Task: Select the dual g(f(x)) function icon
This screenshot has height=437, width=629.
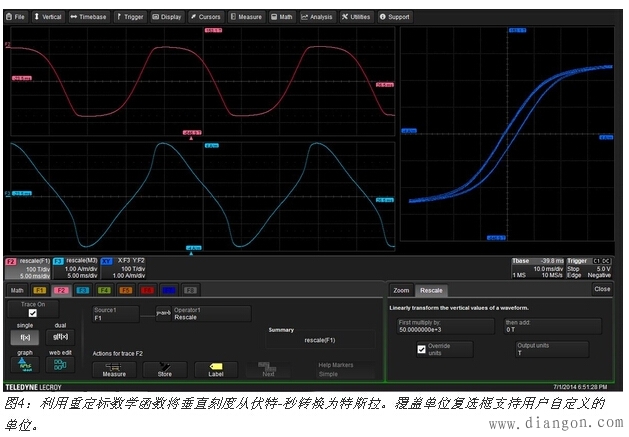Action: 60,337
